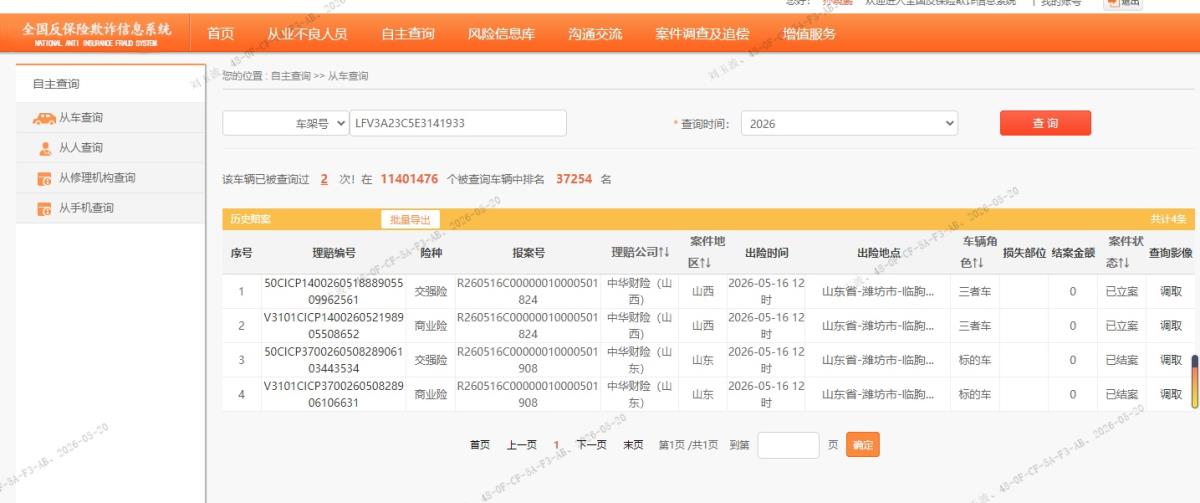
Task: Click 三者车 cell in row 2
Action: [x=974, y=326]
